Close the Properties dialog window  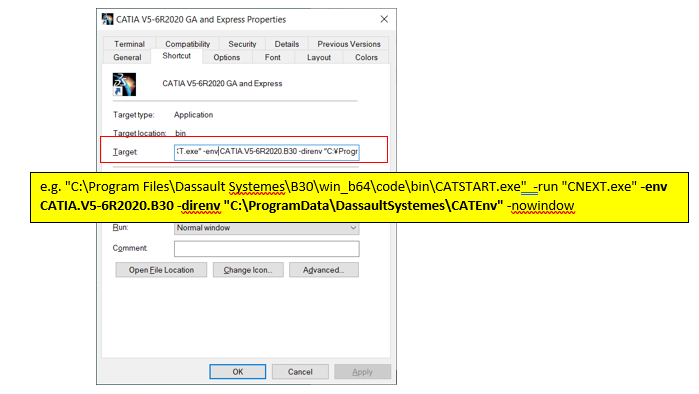[384, 19]
